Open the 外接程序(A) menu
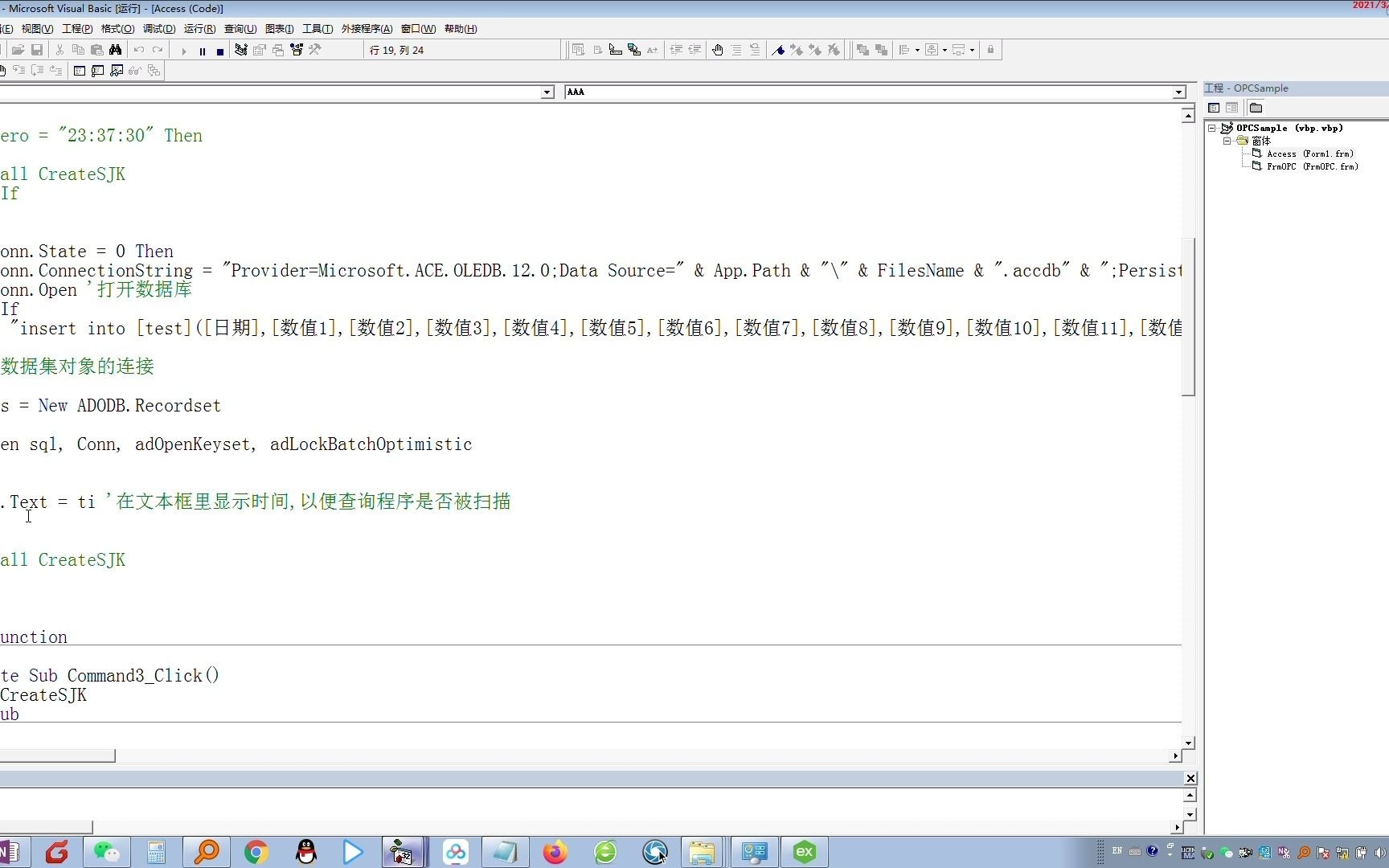The width and height of the screenshot is (1389, 868). pyautogui.click(x=367, y=29)
